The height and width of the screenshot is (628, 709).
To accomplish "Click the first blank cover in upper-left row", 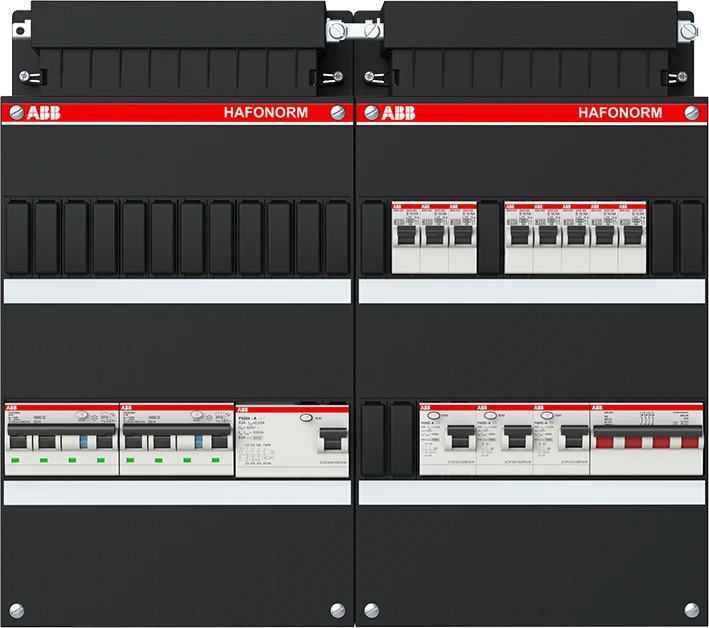I will tap(19, 238).
